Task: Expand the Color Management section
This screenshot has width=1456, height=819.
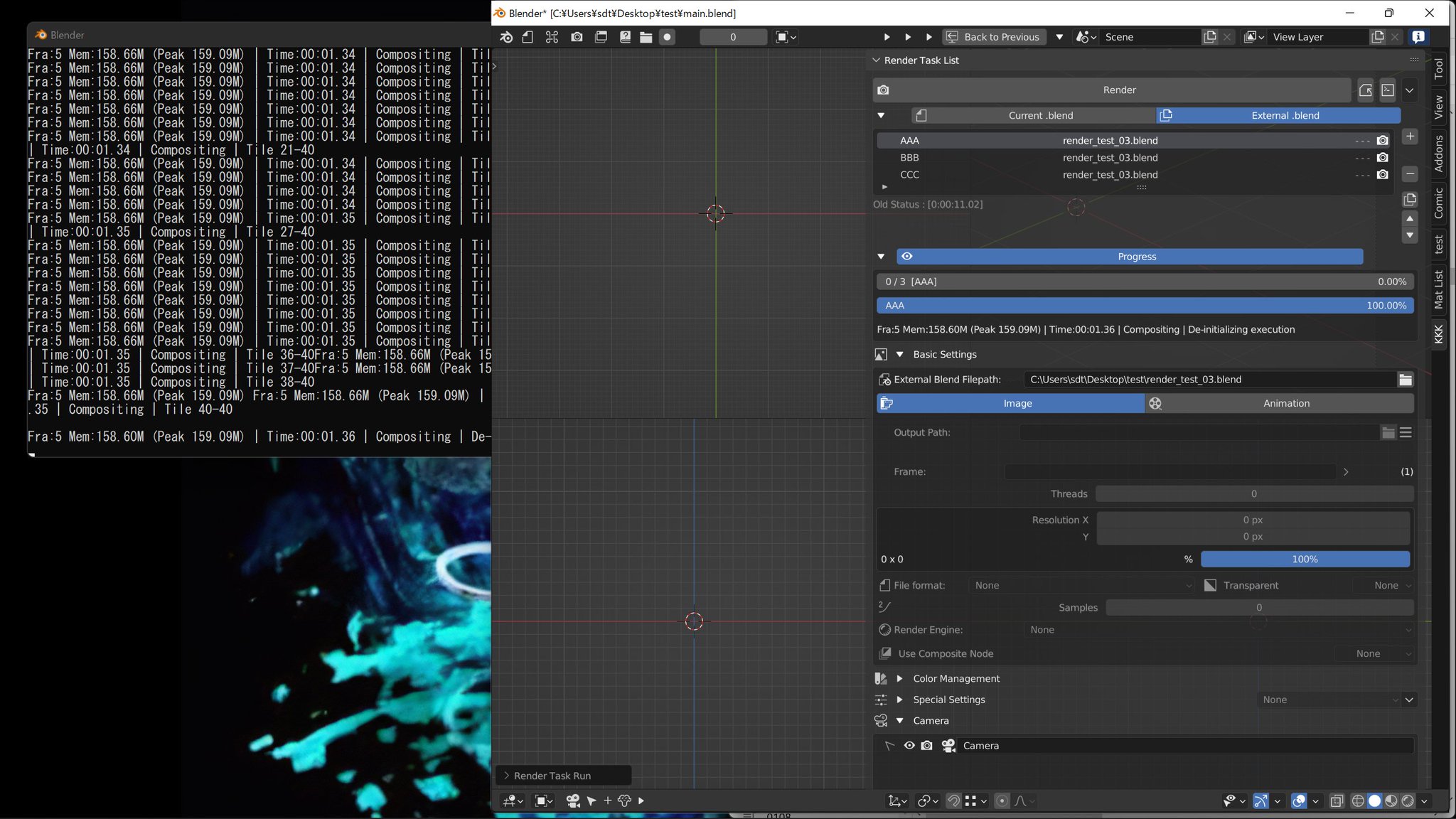Action: (899, 679)
